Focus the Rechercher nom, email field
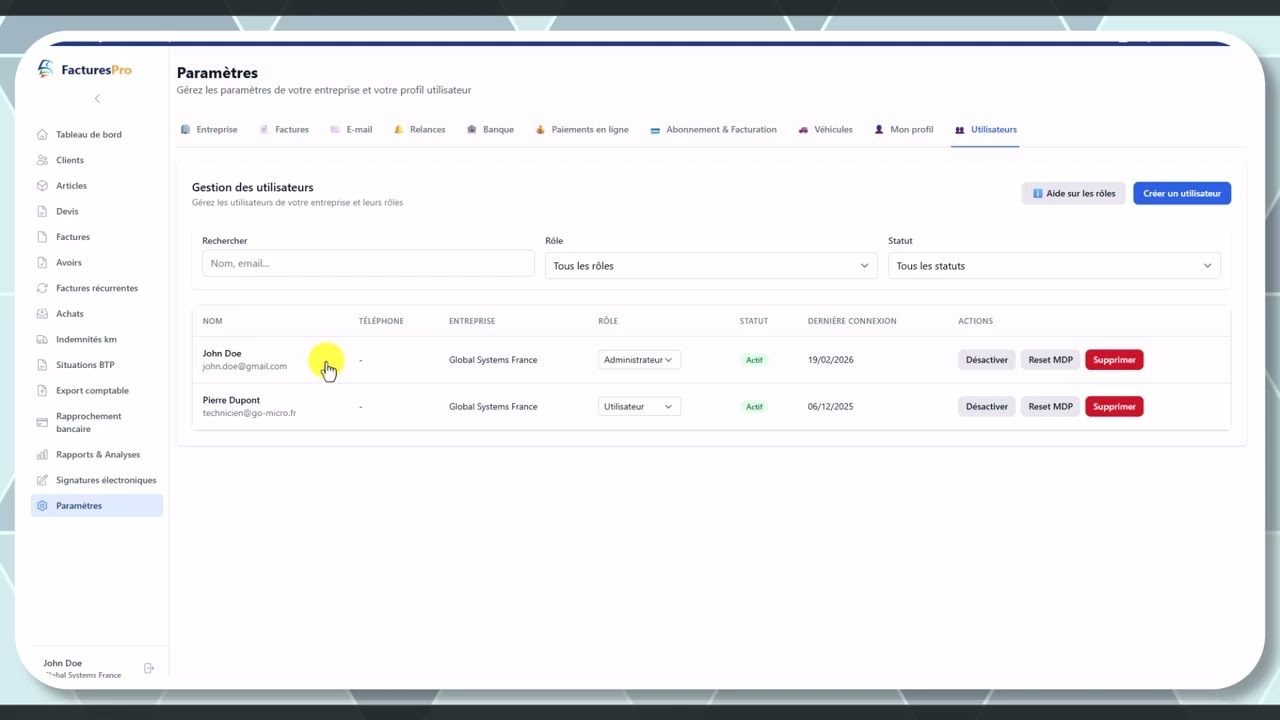Image resolution: width=1280 pixels, height=720 pixels. (368, 263)
